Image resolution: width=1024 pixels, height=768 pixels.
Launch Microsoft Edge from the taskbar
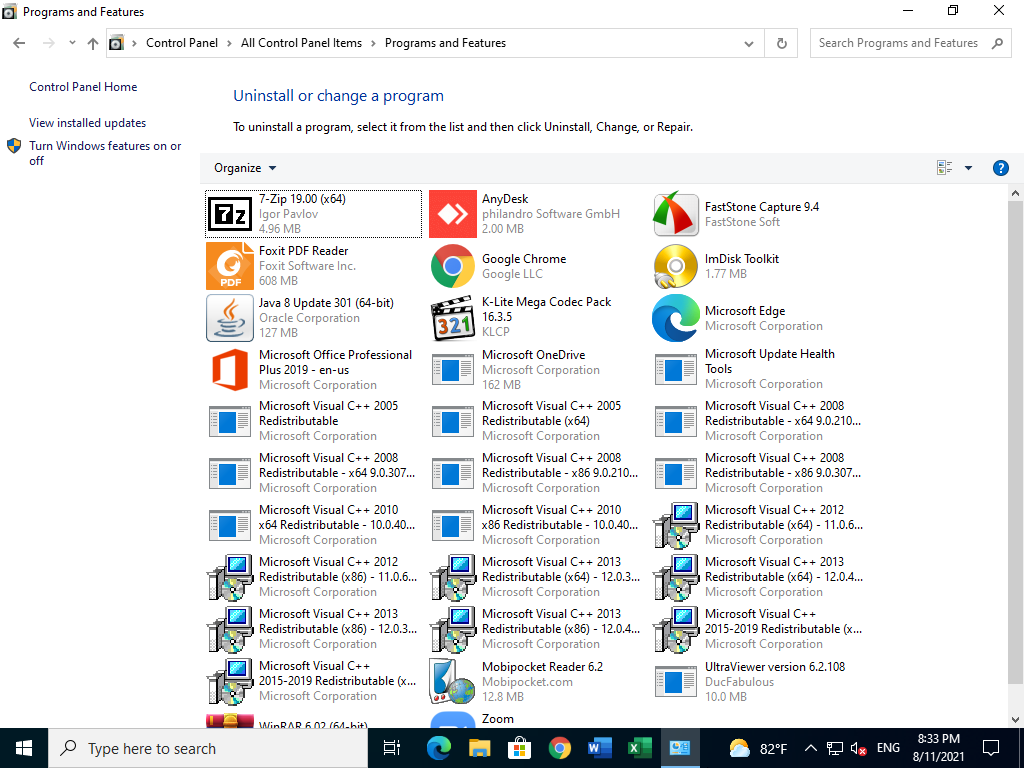pos(439,748)
